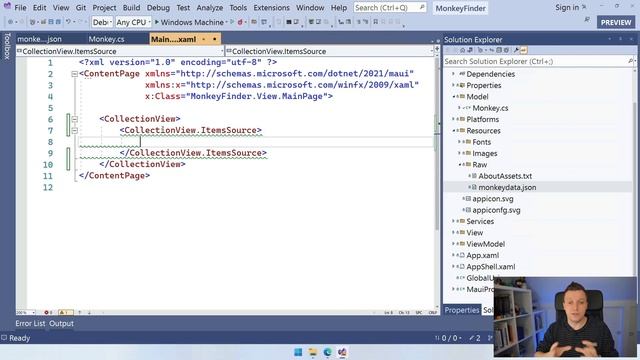
Task: Select Monkey.cs in Solution Explorer
Action: [x=490, y=108]
